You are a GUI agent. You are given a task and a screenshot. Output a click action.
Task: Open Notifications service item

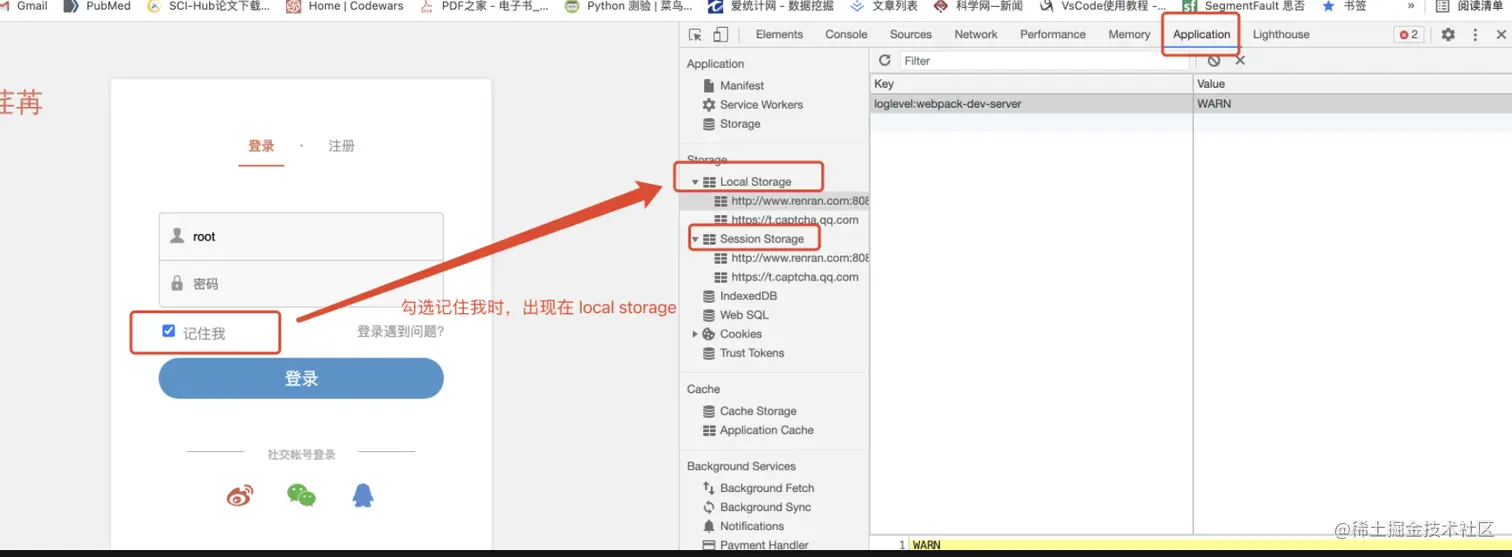coord(743,526)
